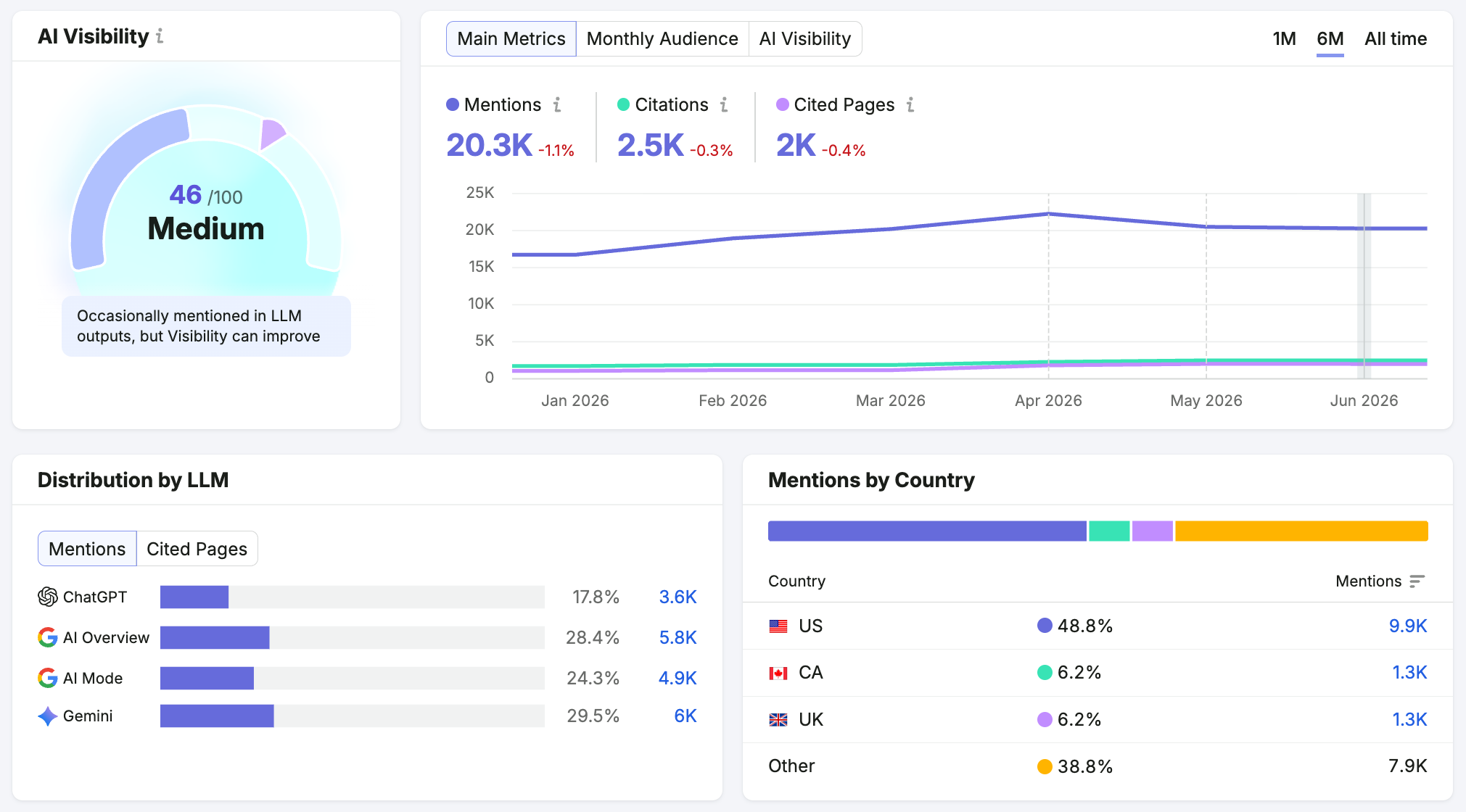Viewport: 1466px width, 812px height.
Task: Select All time range
Action: pyautogui.click(x=1396, y=38)
